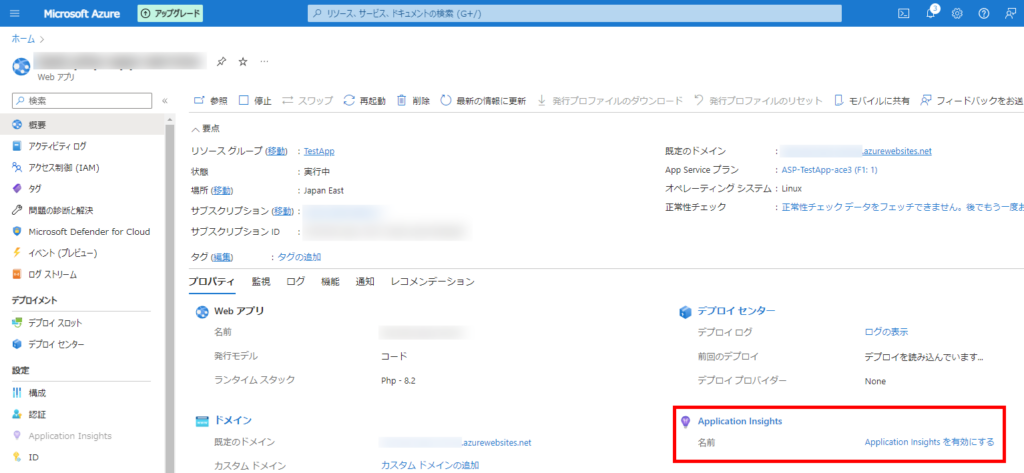Click the アップグレード button
1024x473 pixels.
point(170,14)
